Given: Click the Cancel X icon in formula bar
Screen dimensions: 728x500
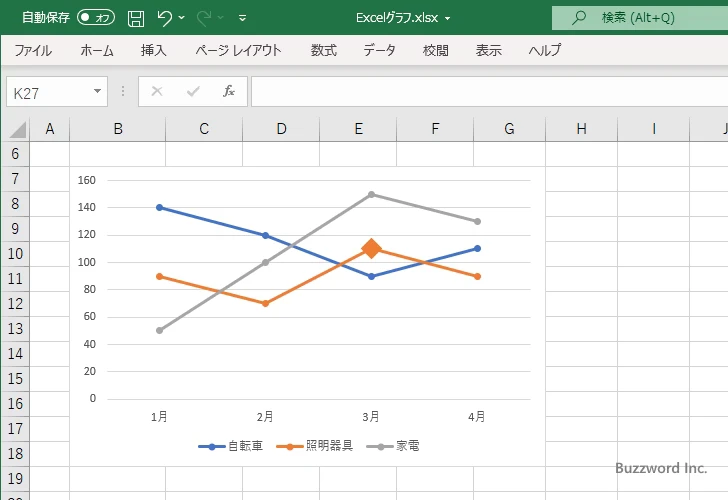Looking at the screenshot, I should [x=157, y=92].
